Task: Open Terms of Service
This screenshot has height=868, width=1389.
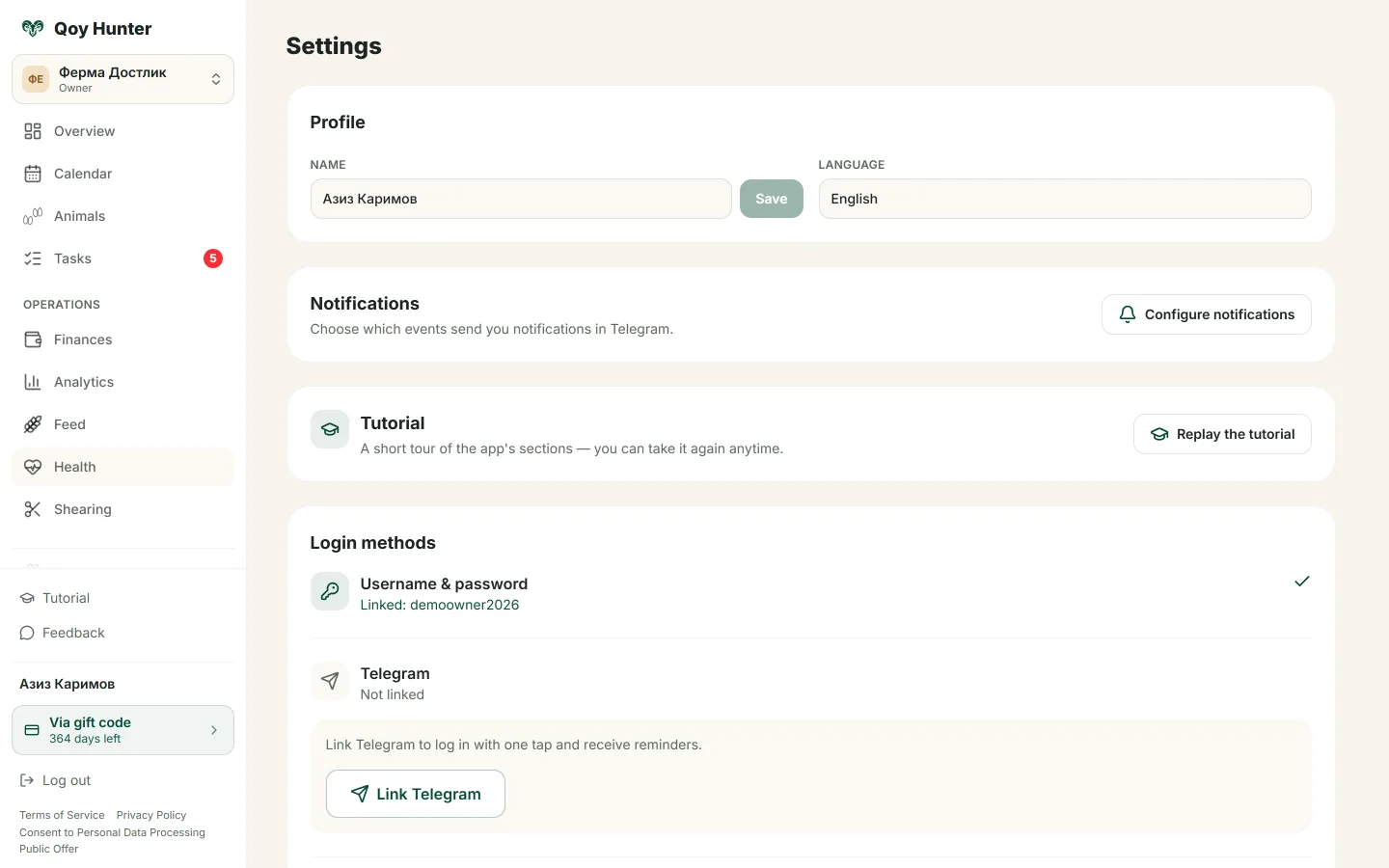Action: (x=62, y=815)
